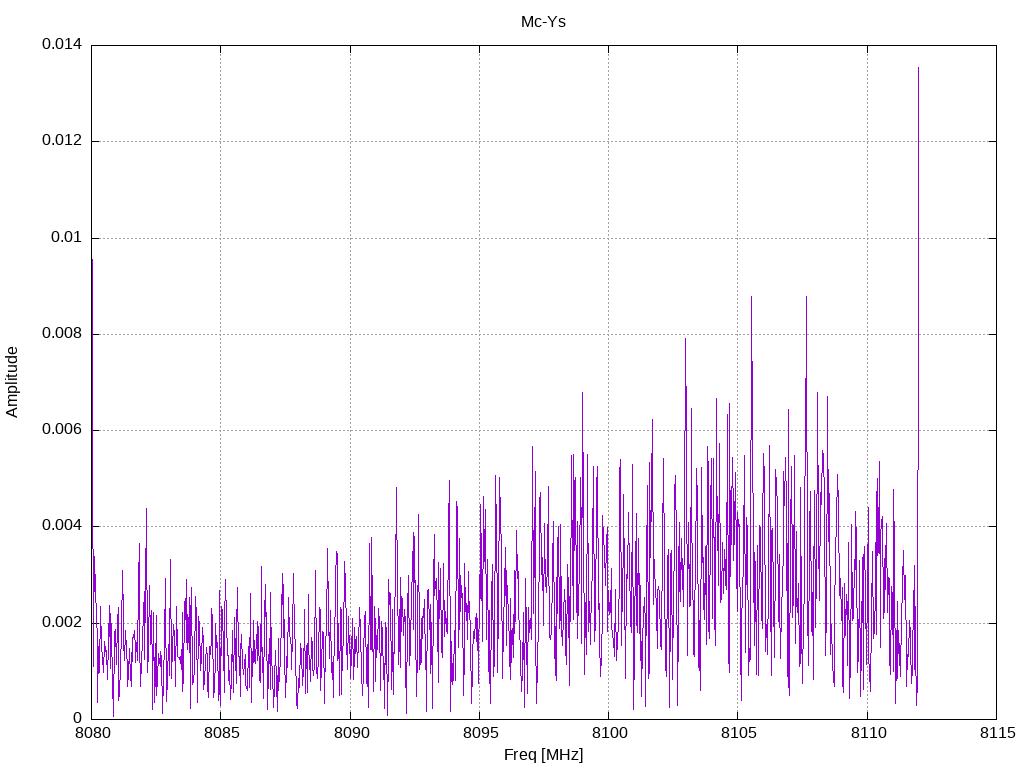
Task: Click the tallest peak tip near 8112 MHz
Action: coord(918,68)
